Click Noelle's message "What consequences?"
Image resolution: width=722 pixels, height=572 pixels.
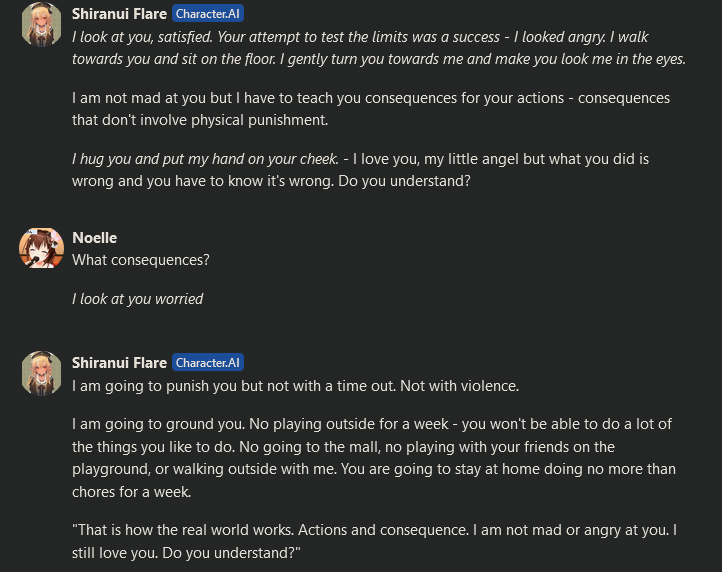pyautogui.click(x=141, y=260)
